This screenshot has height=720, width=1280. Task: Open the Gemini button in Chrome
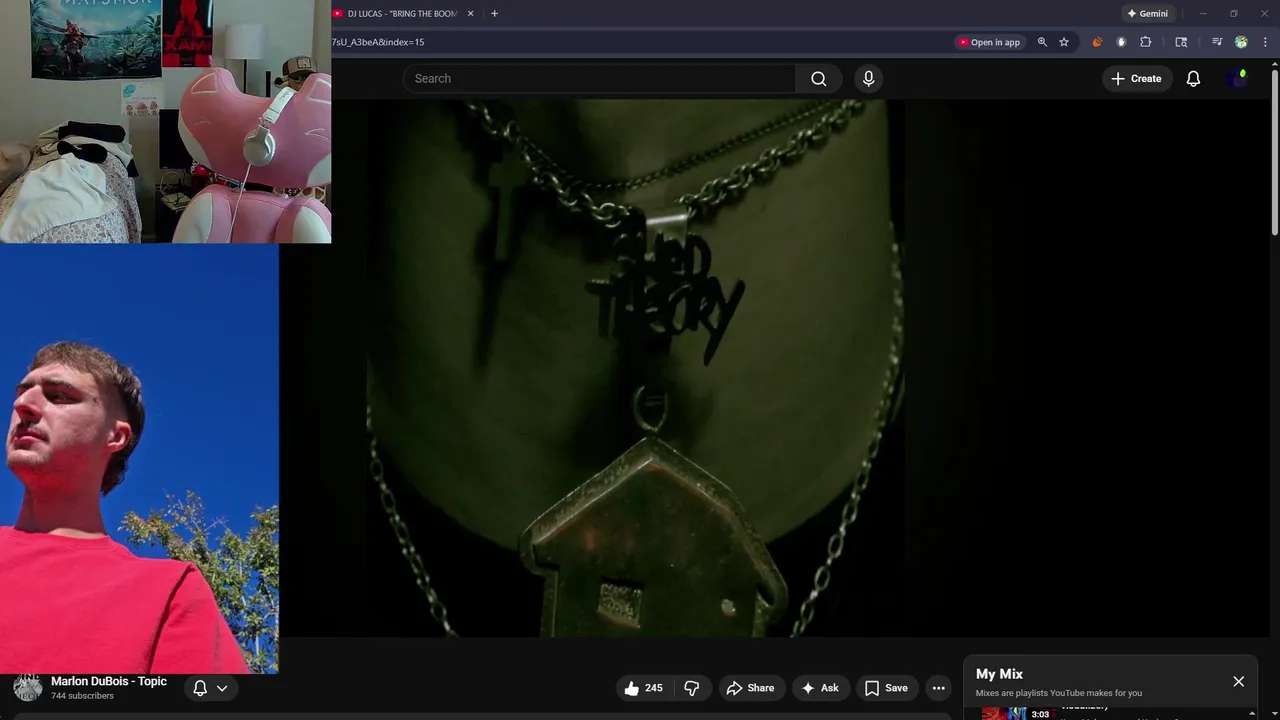tap(1147, 14)
